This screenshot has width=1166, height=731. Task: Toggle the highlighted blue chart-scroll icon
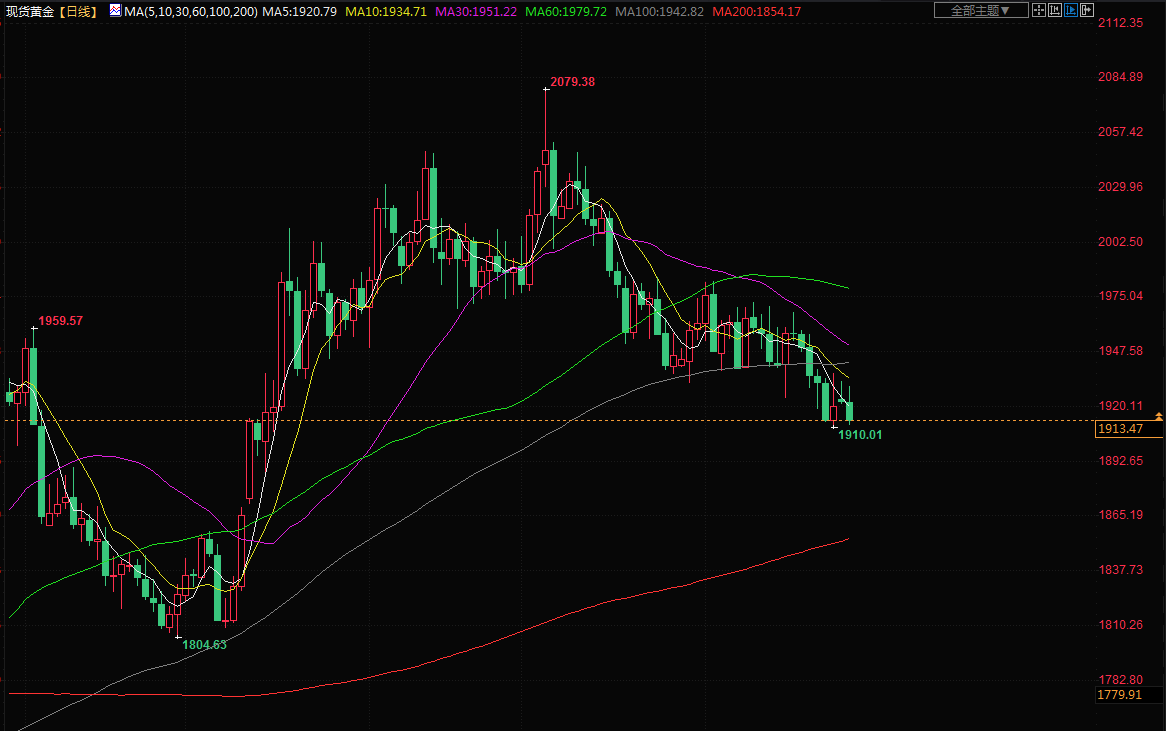point(1071,10)
